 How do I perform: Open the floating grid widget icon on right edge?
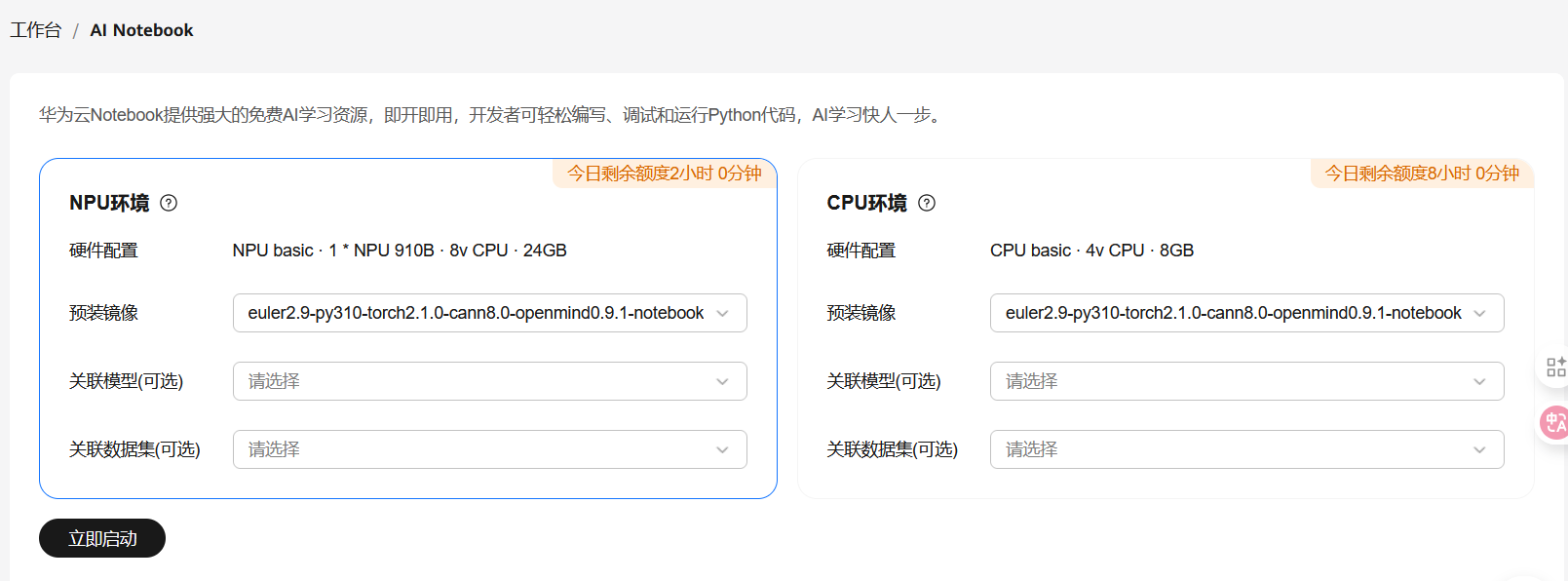pos(1555,368)
